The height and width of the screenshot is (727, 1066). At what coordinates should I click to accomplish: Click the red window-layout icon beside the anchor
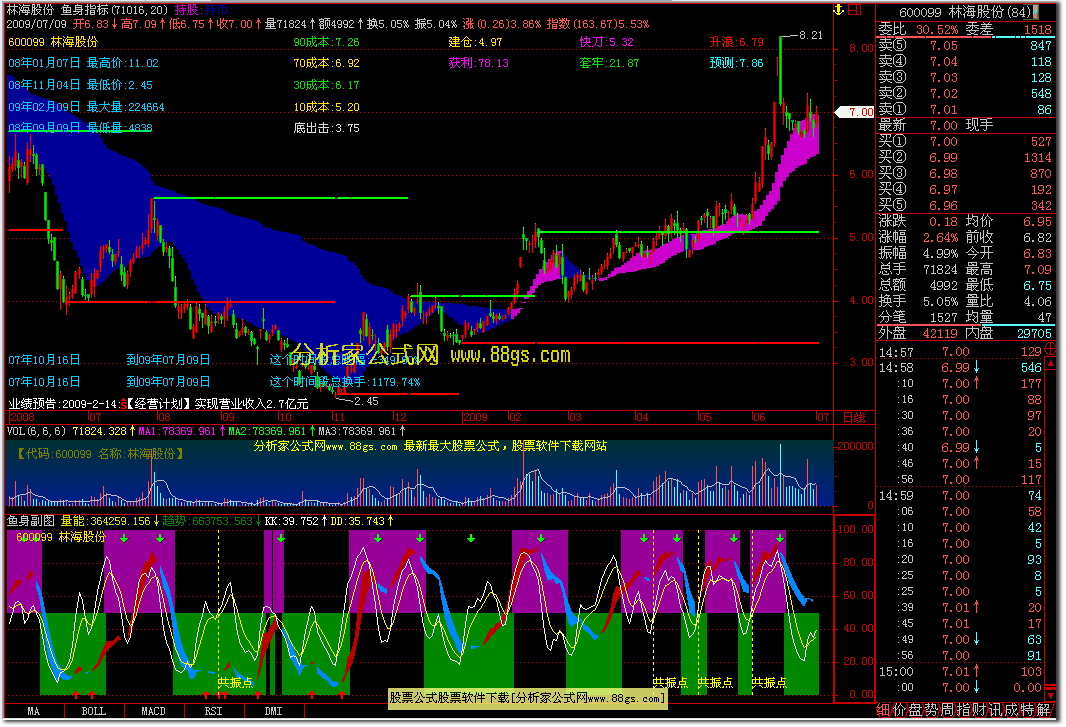[x=855, y=10]
